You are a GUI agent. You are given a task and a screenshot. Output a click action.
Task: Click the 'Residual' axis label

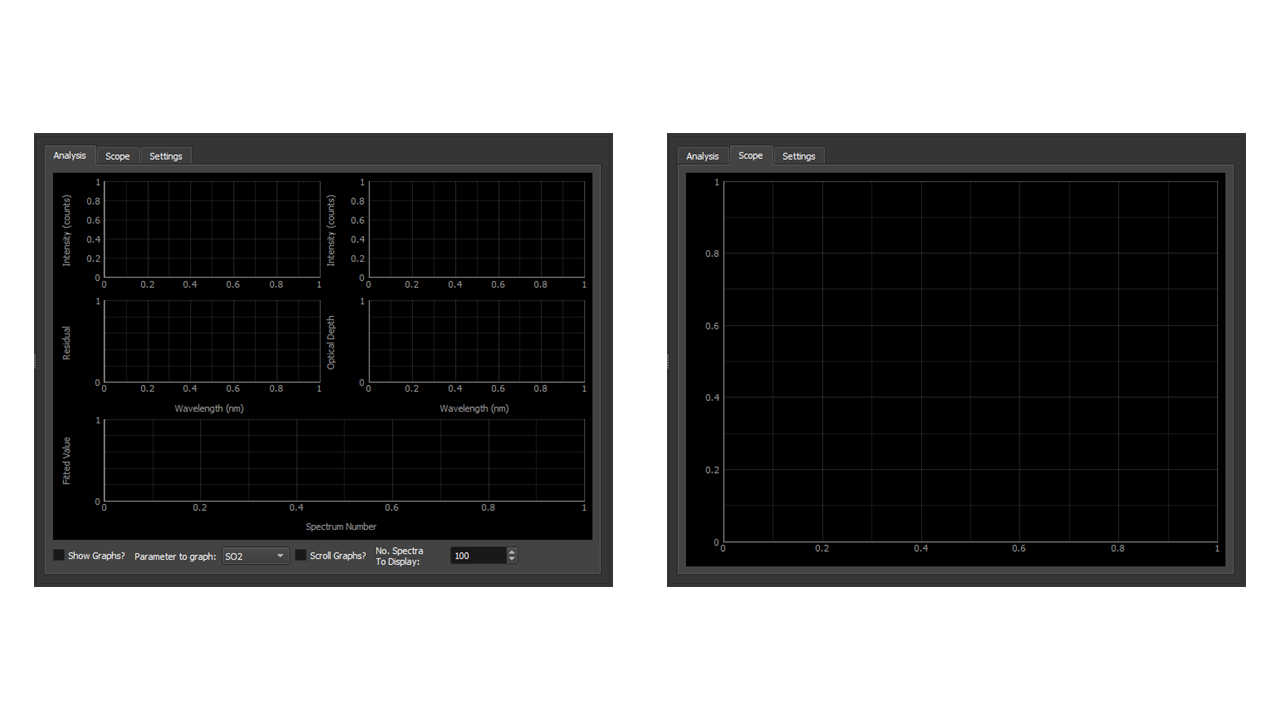tap(67, 342)
